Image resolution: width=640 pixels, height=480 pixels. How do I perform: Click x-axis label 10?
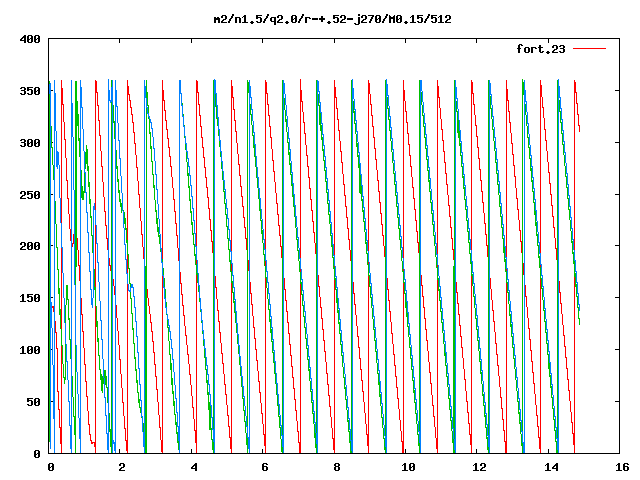pyautogui.click(x=408, y=467)
